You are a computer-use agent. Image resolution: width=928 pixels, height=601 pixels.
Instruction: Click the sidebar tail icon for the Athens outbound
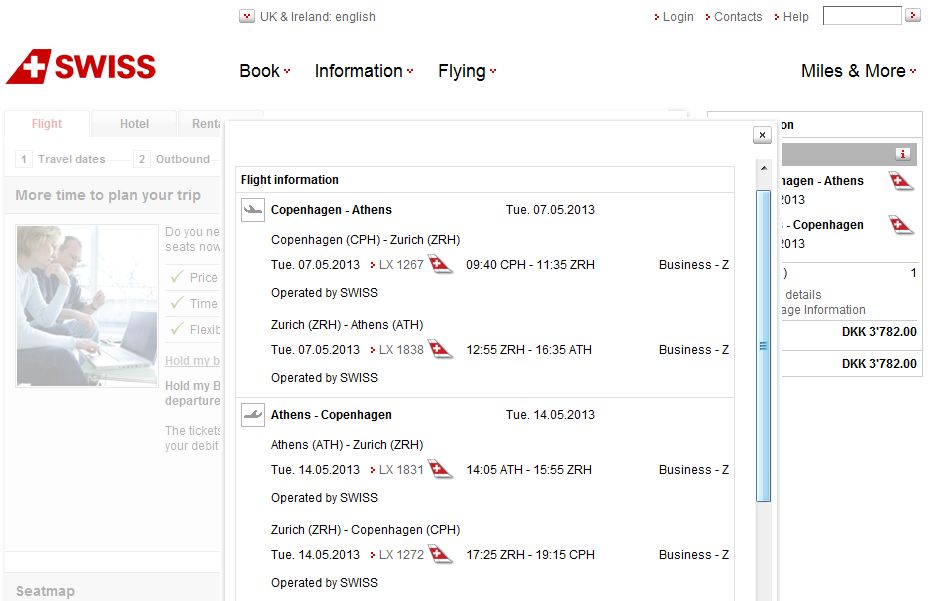tap(901, 181)
